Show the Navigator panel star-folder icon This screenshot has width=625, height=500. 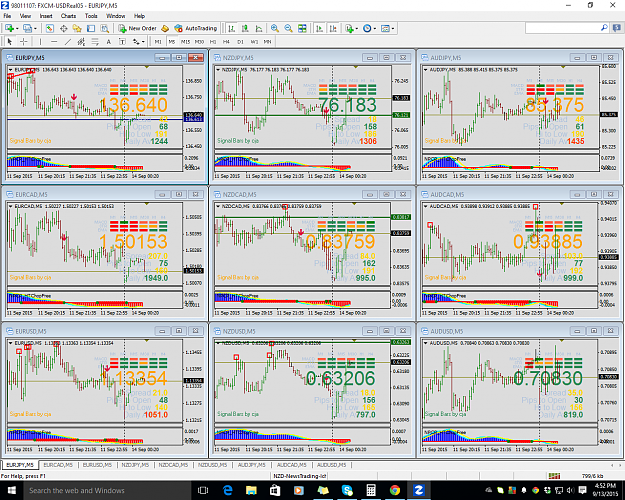click(x=77, y=28)
